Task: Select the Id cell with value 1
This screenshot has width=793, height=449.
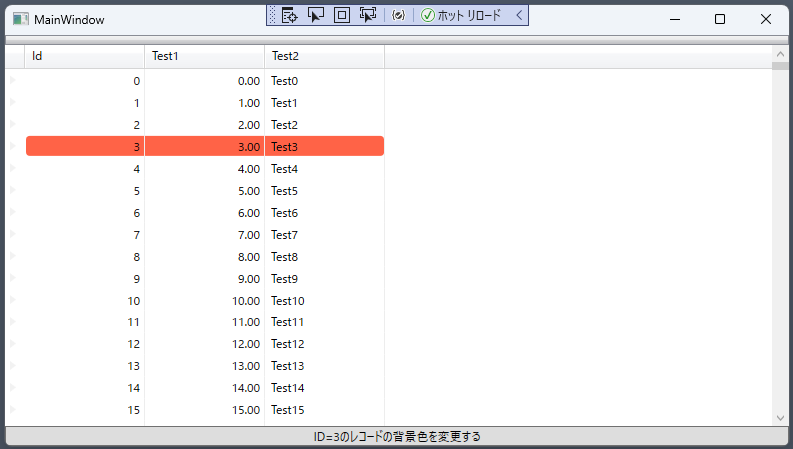Action: (84, 103)
